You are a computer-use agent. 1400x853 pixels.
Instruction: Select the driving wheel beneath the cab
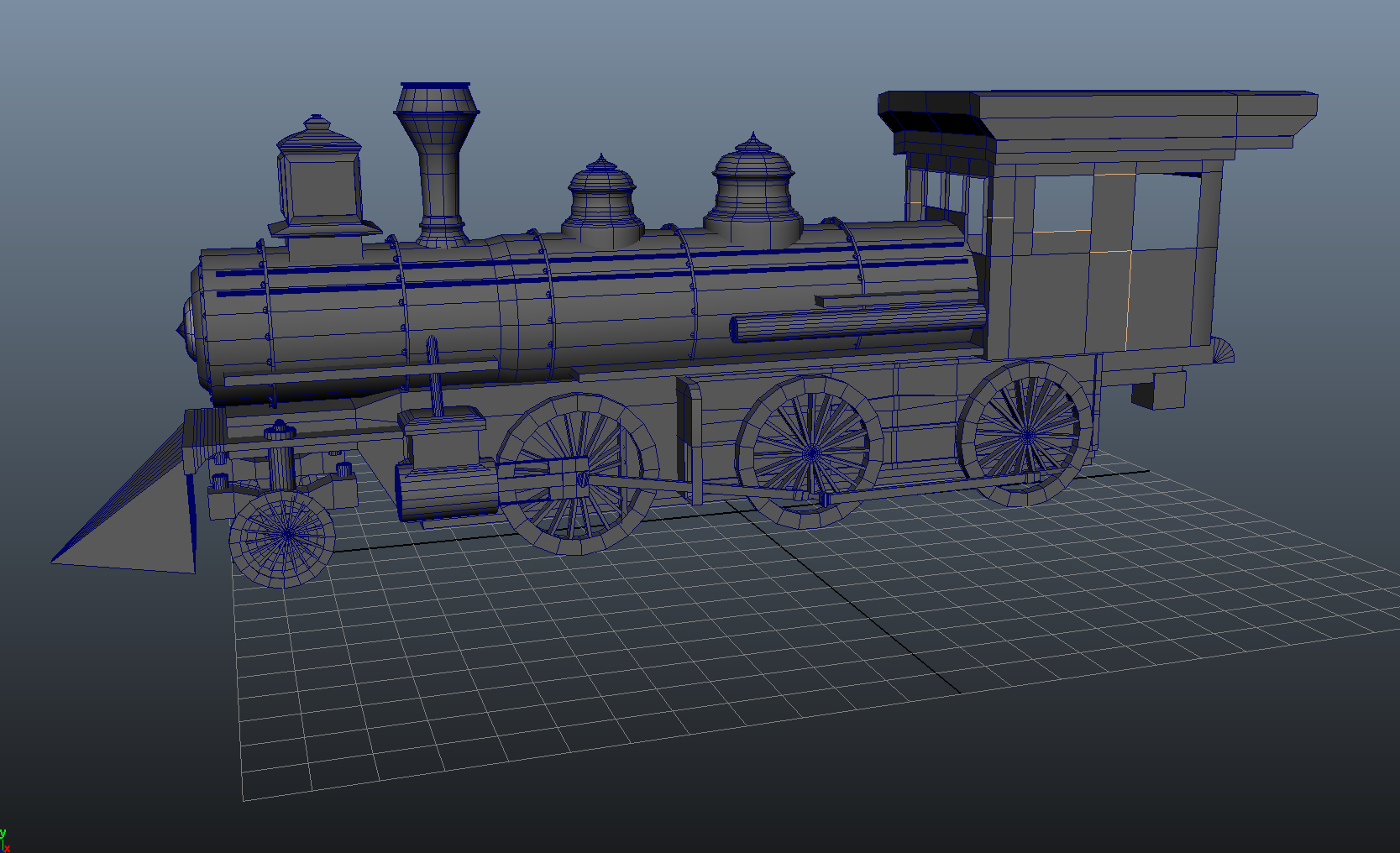point(1026,434)
